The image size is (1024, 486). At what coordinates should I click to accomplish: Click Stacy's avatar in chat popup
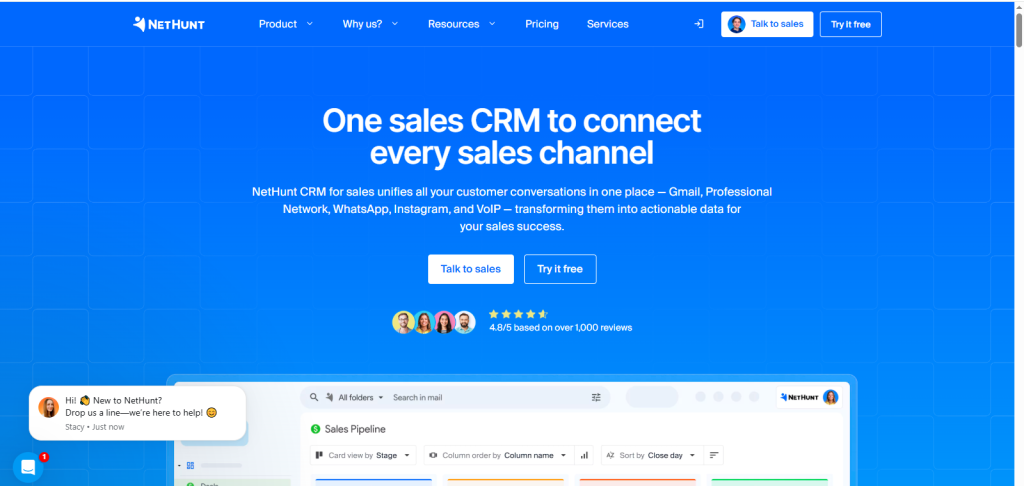pos(48,407)
